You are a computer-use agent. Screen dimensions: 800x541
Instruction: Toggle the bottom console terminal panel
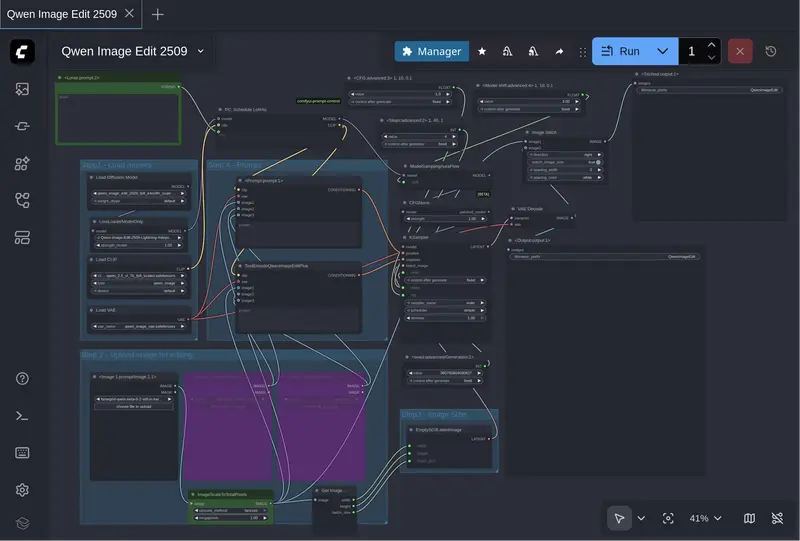(x=23, y=416)
